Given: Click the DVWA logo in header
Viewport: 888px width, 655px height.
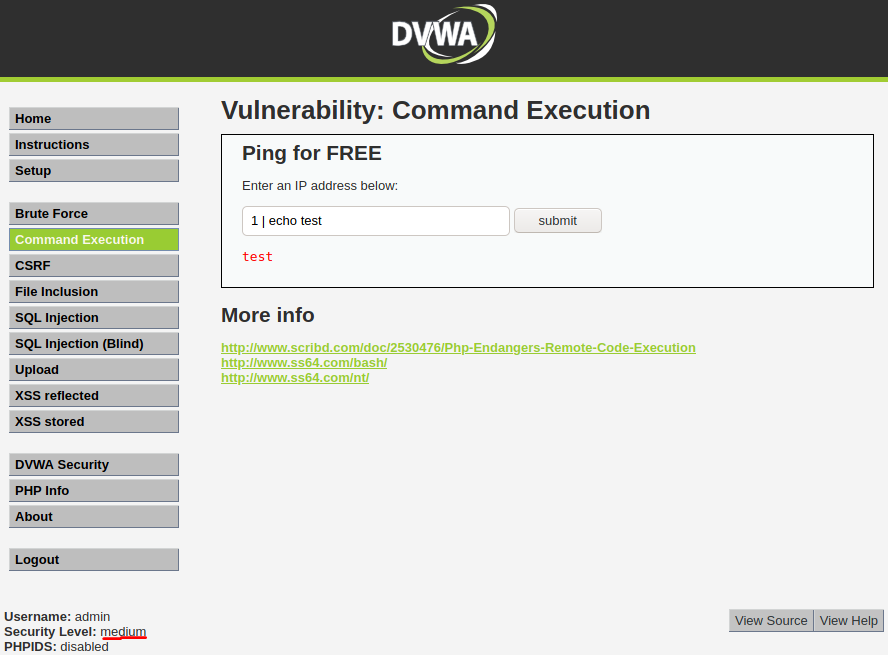Looking at the screenshot, I should [x=444, y=34].
